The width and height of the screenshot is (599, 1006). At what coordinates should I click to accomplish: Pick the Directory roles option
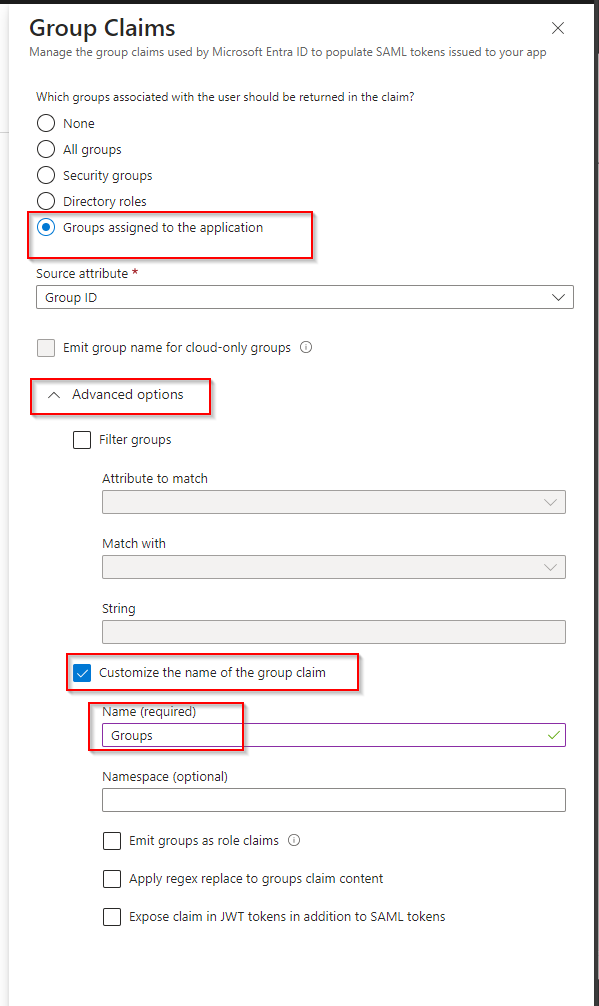46,201
